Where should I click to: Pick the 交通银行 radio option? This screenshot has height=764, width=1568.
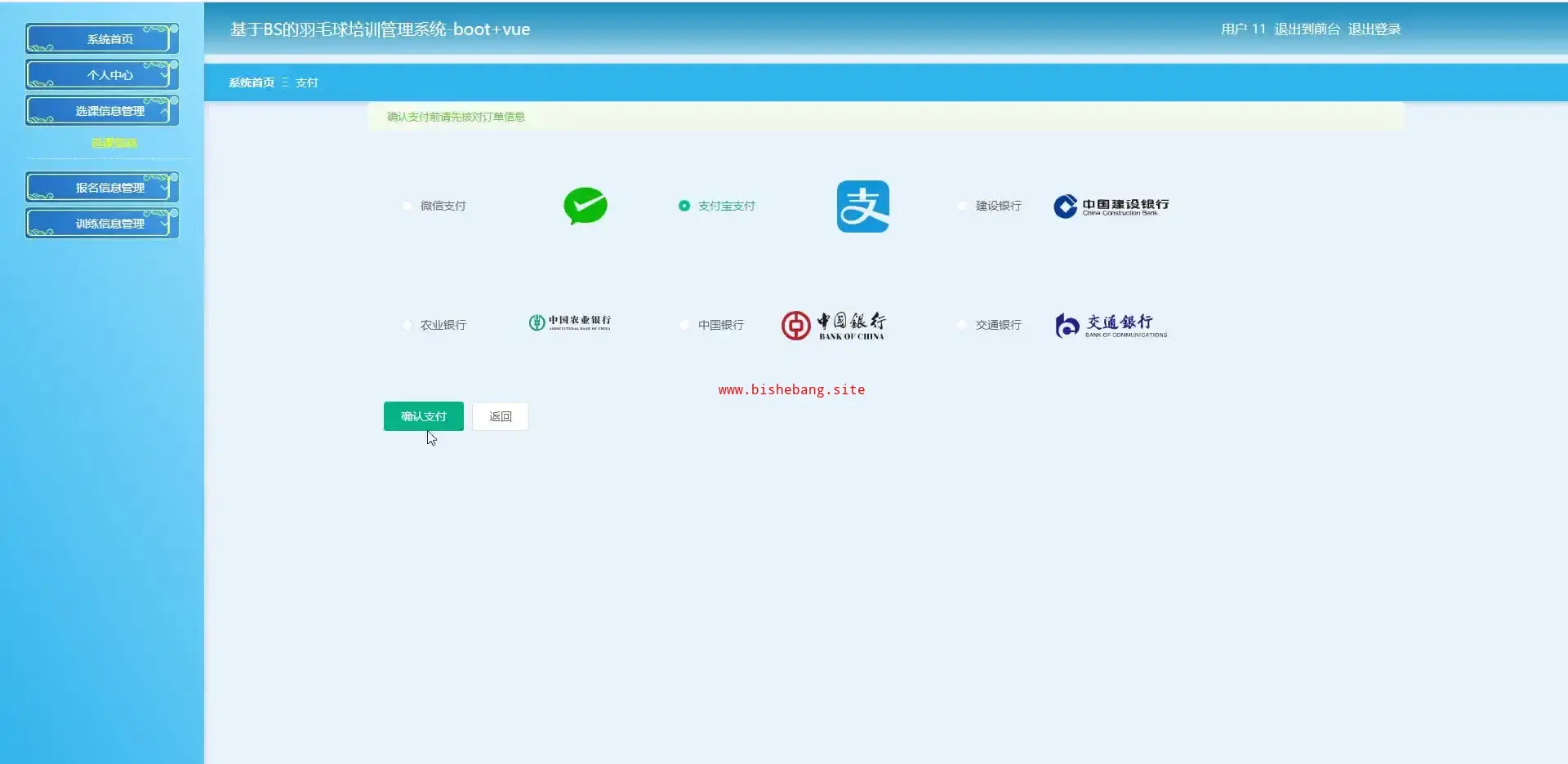click(962, 325)
